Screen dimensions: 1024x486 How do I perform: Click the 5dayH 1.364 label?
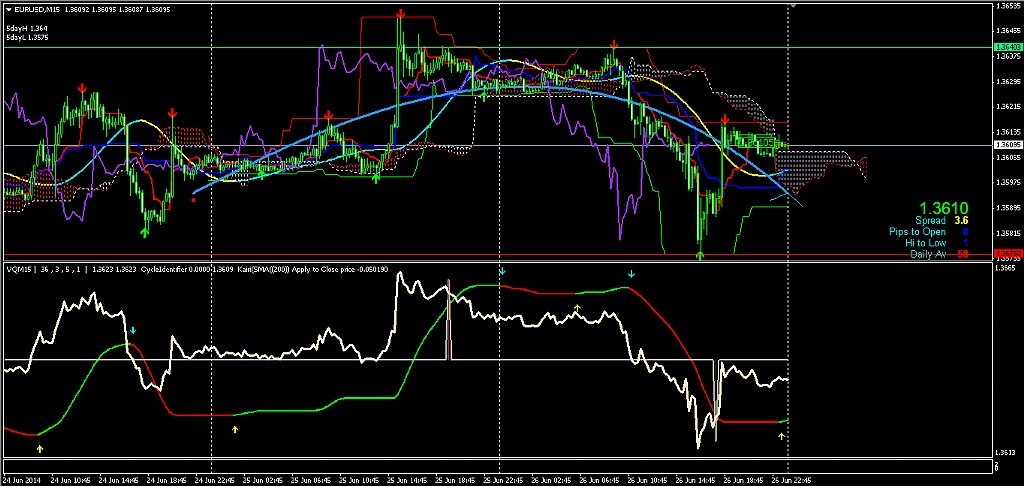pos(25,29)
